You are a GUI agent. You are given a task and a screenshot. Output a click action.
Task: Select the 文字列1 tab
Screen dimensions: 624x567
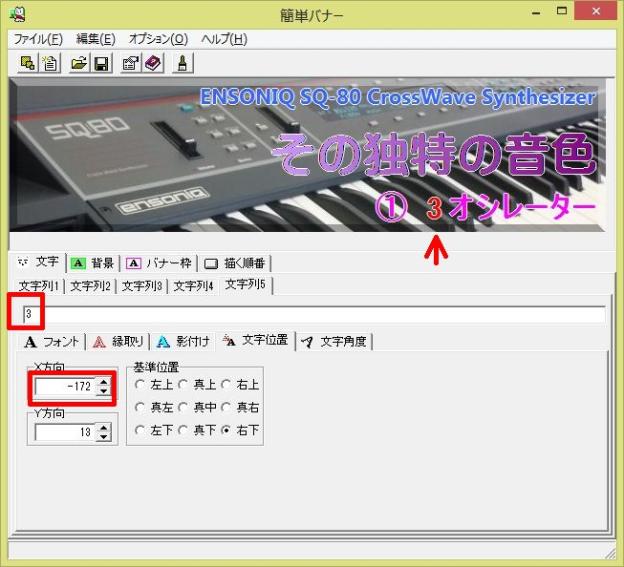click(x=39, y=286)
